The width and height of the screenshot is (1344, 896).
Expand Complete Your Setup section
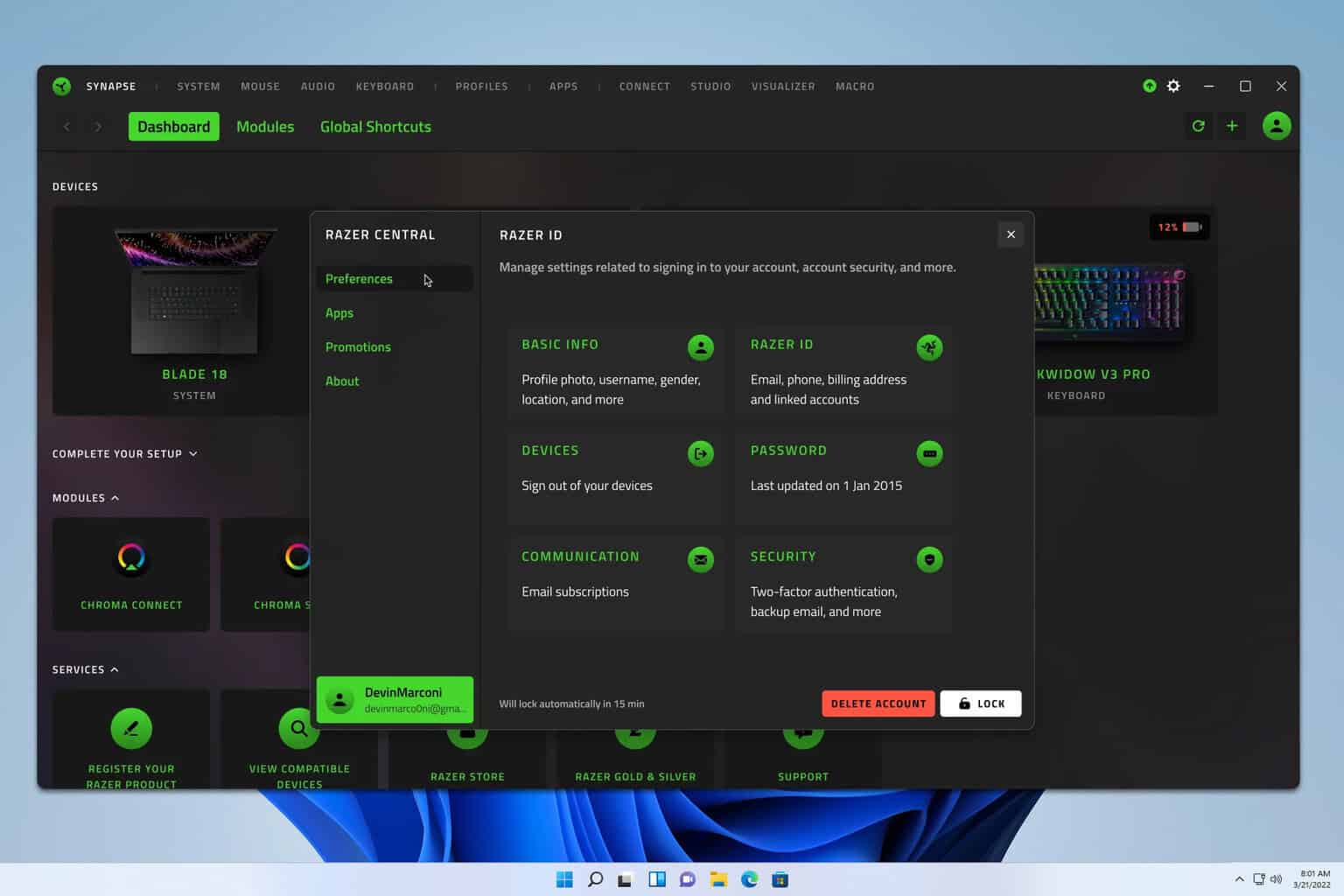(124, 453)
